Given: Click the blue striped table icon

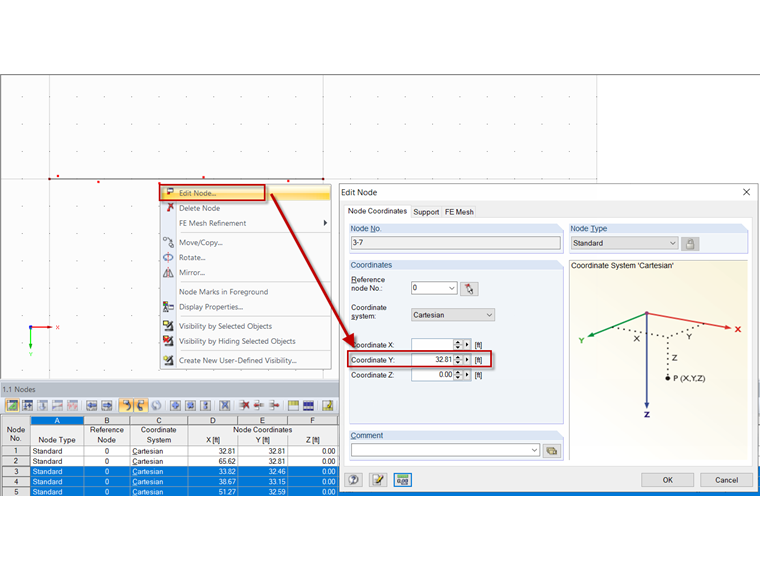Looking at the screenshot, I should click(x=308, y=405).
